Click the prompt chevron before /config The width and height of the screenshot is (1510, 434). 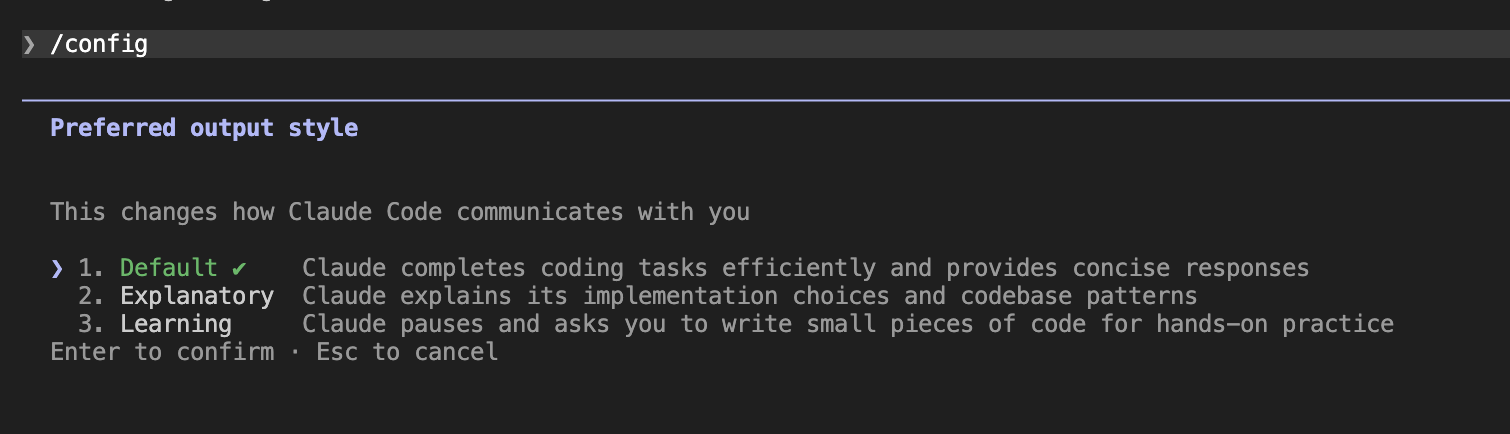(x=30, y=45)
